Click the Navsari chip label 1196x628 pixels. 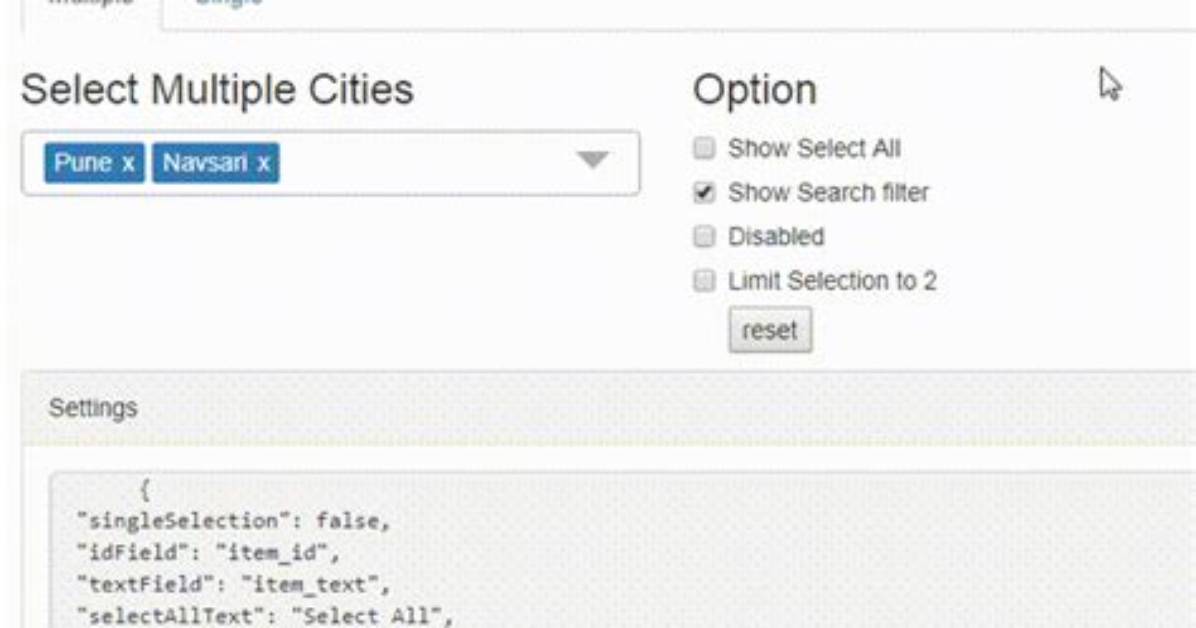(204, 163)
